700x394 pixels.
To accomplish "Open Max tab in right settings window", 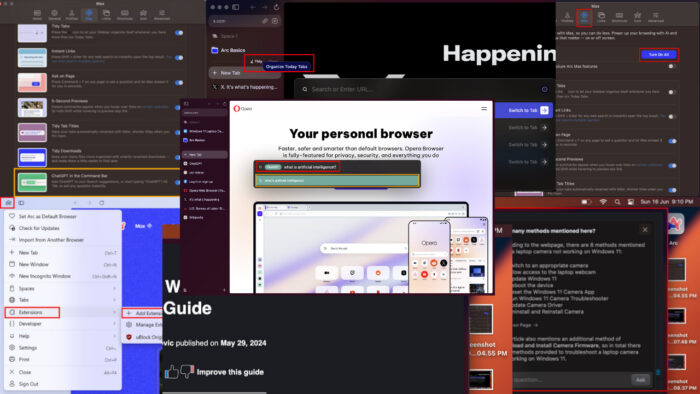I will pos(584,17).
